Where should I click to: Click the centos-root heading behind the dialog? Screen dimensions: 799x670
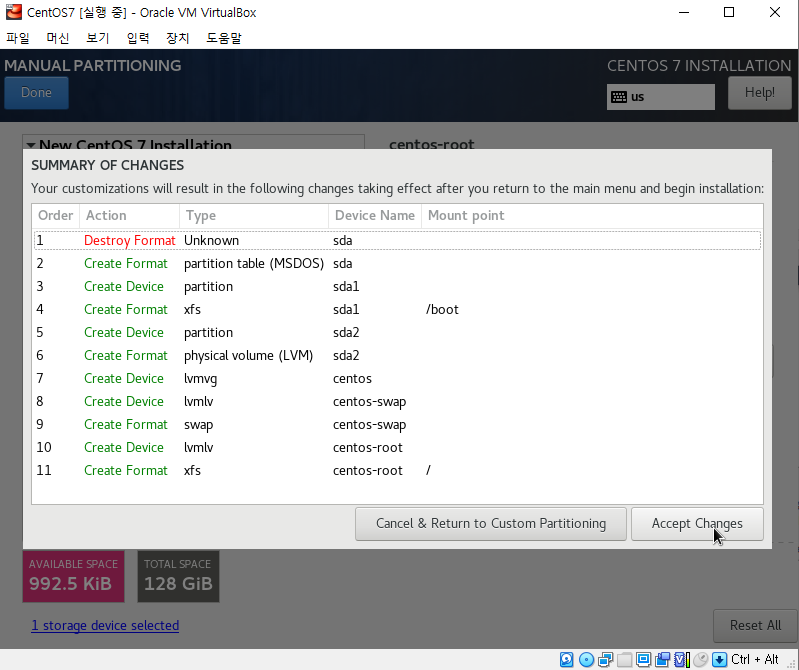432,145
